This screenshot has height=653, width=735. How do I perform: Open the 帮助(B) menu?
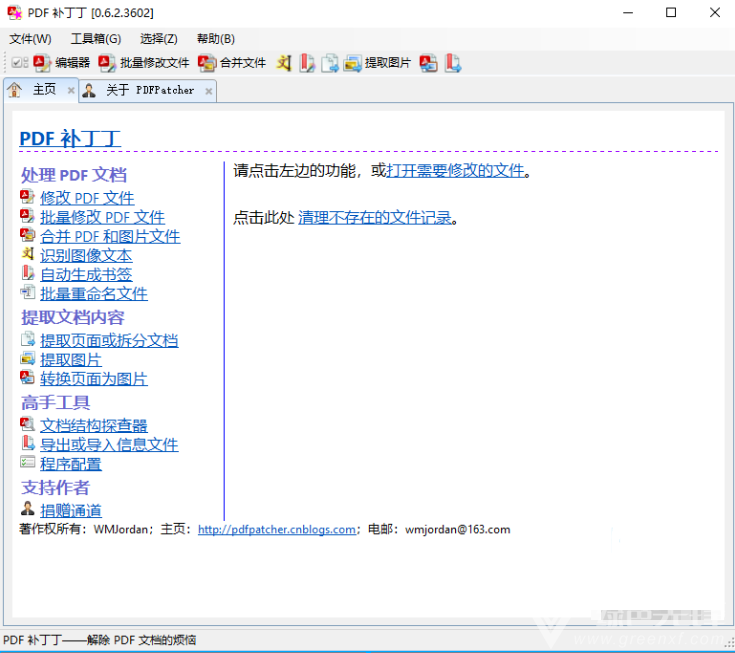coord(216,39)
